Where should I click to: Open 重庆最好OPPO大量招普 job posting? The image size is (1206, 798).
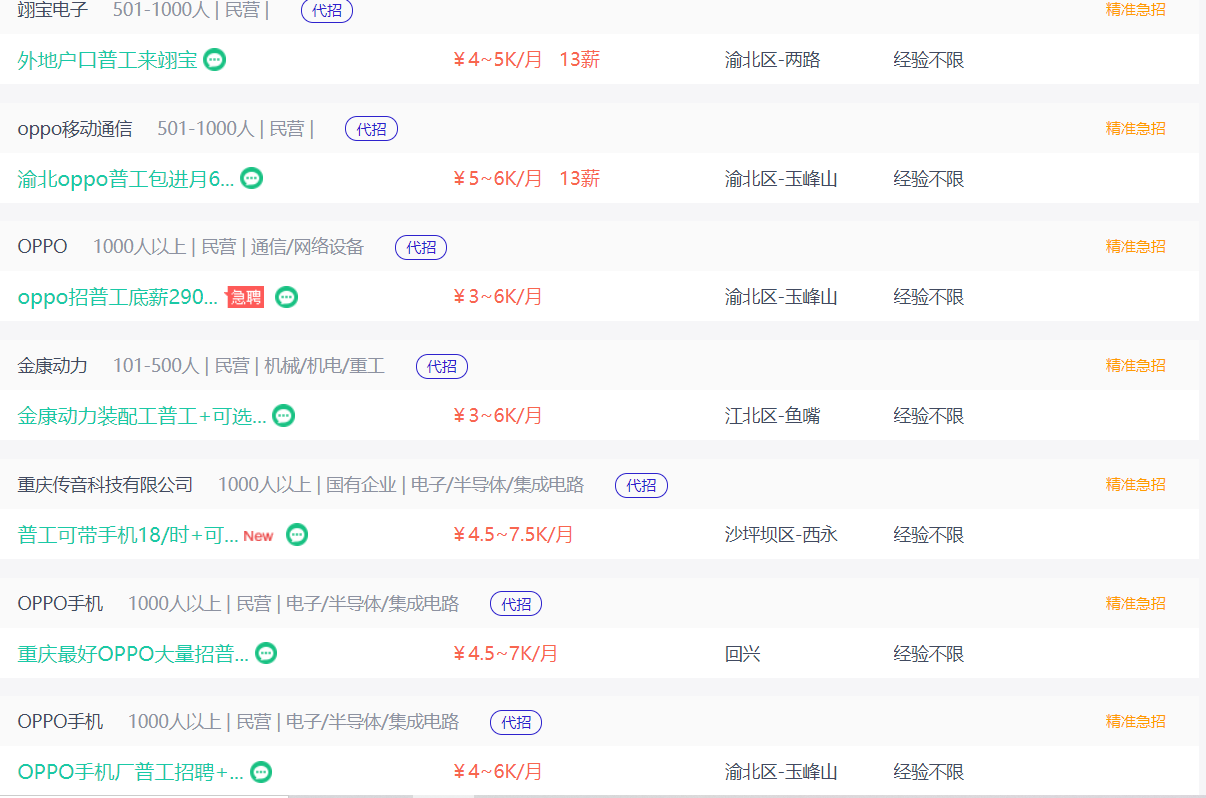pyautogui.click(x=133, y=653)
